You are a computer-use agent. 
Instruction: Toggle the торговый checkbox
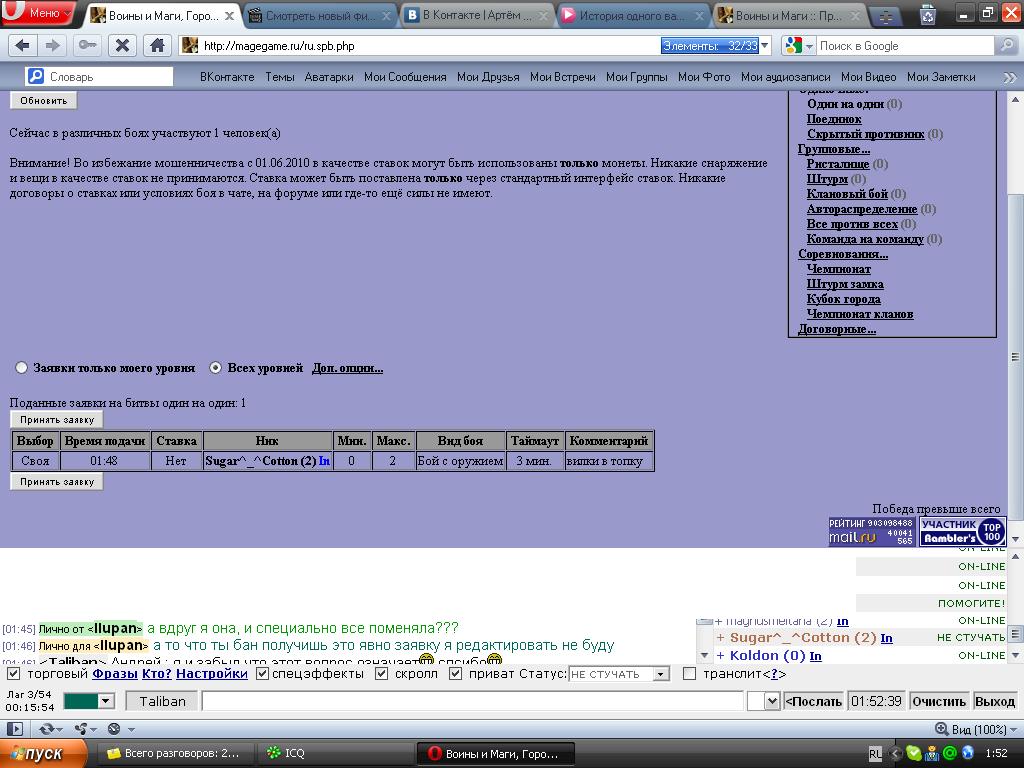click(x=13, y=673)
